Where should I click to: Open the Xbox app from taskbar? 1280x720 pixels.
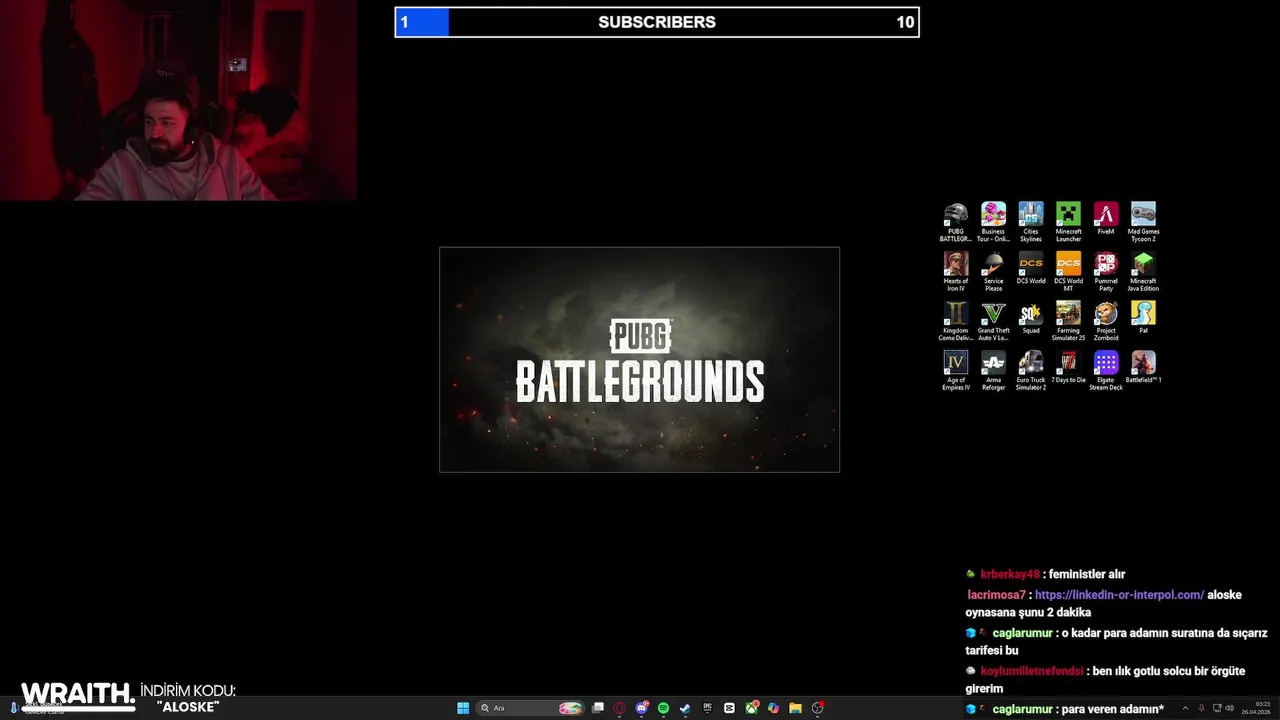click(x=751, y=708)
